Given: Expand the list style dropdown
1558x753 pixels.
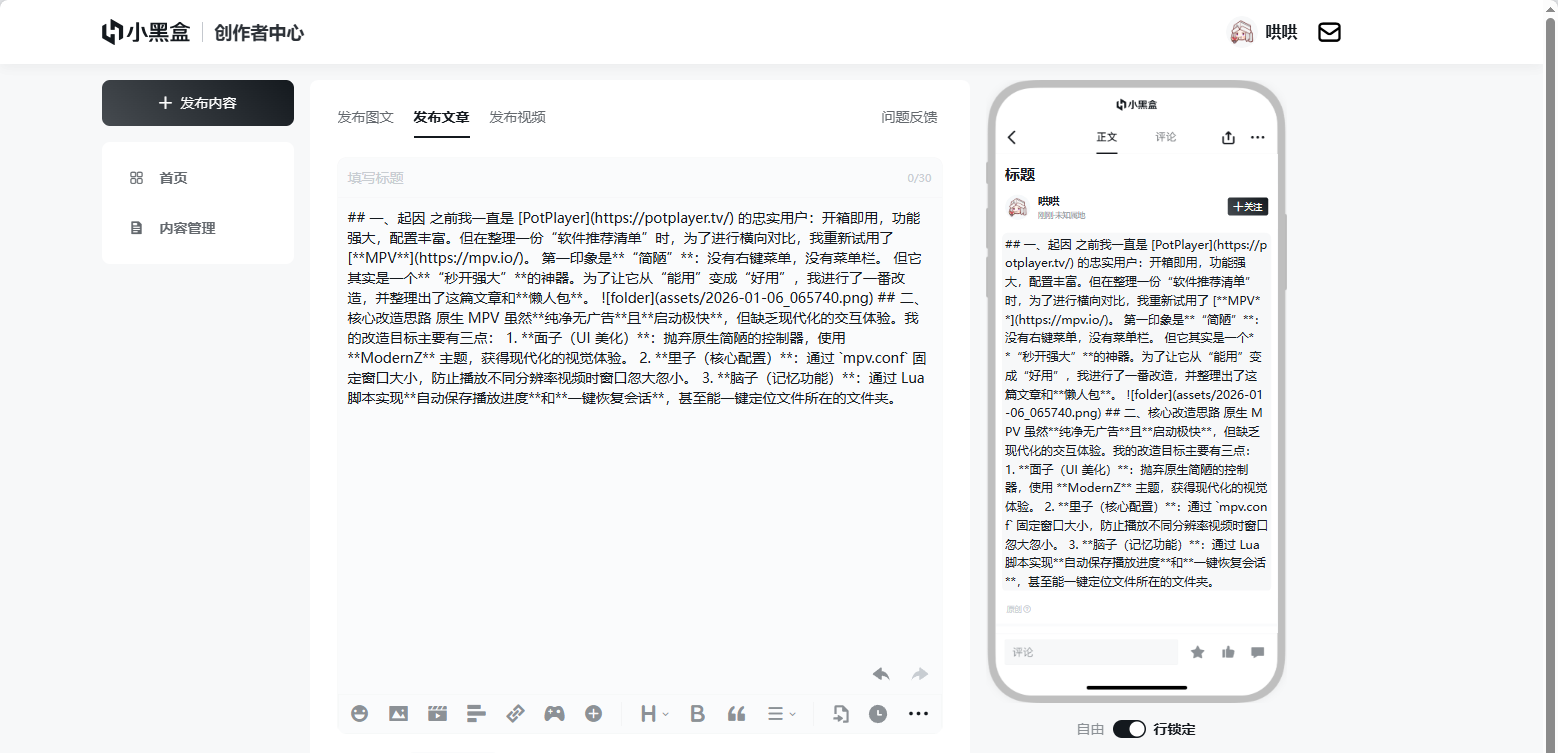Looking at the screenshot, I should tap(781, 713).
